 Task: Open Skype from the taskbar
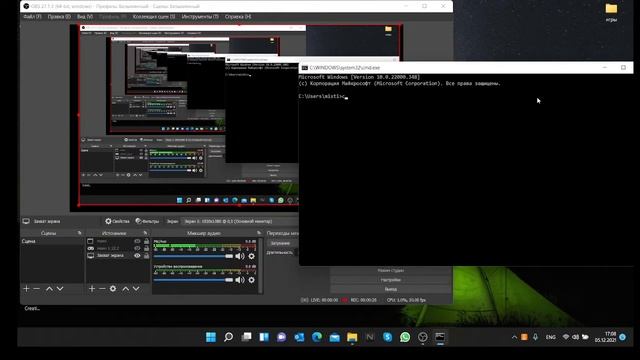click(x=387, y=337)
